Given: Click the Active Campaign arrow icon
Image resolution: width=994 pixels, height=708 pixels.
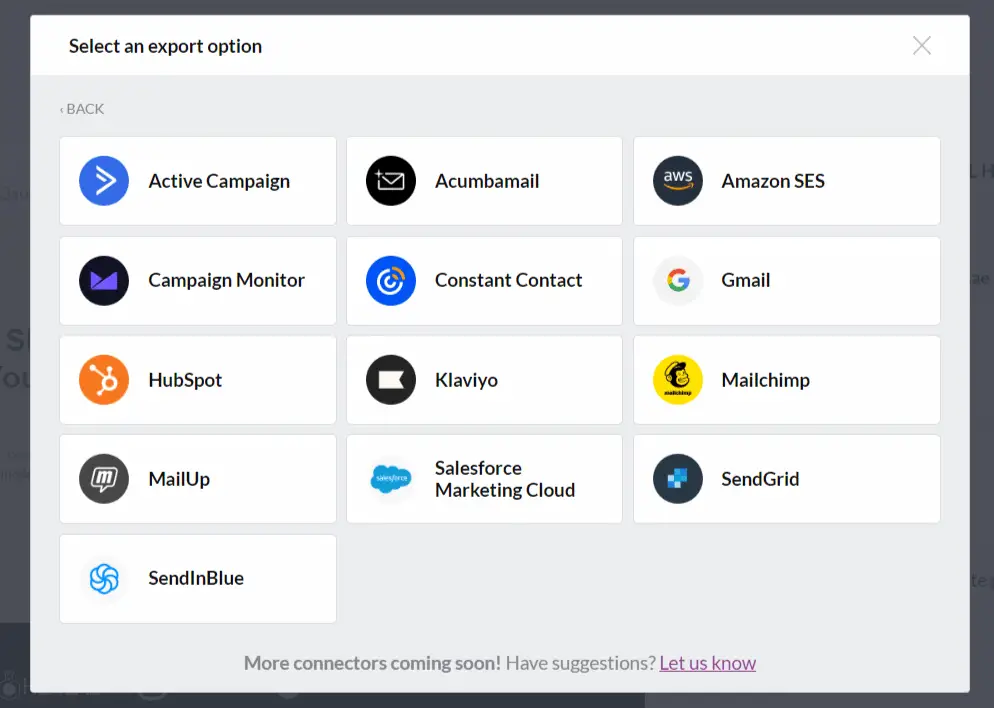Looking at the screenshot, I should [x=104, y=181].
